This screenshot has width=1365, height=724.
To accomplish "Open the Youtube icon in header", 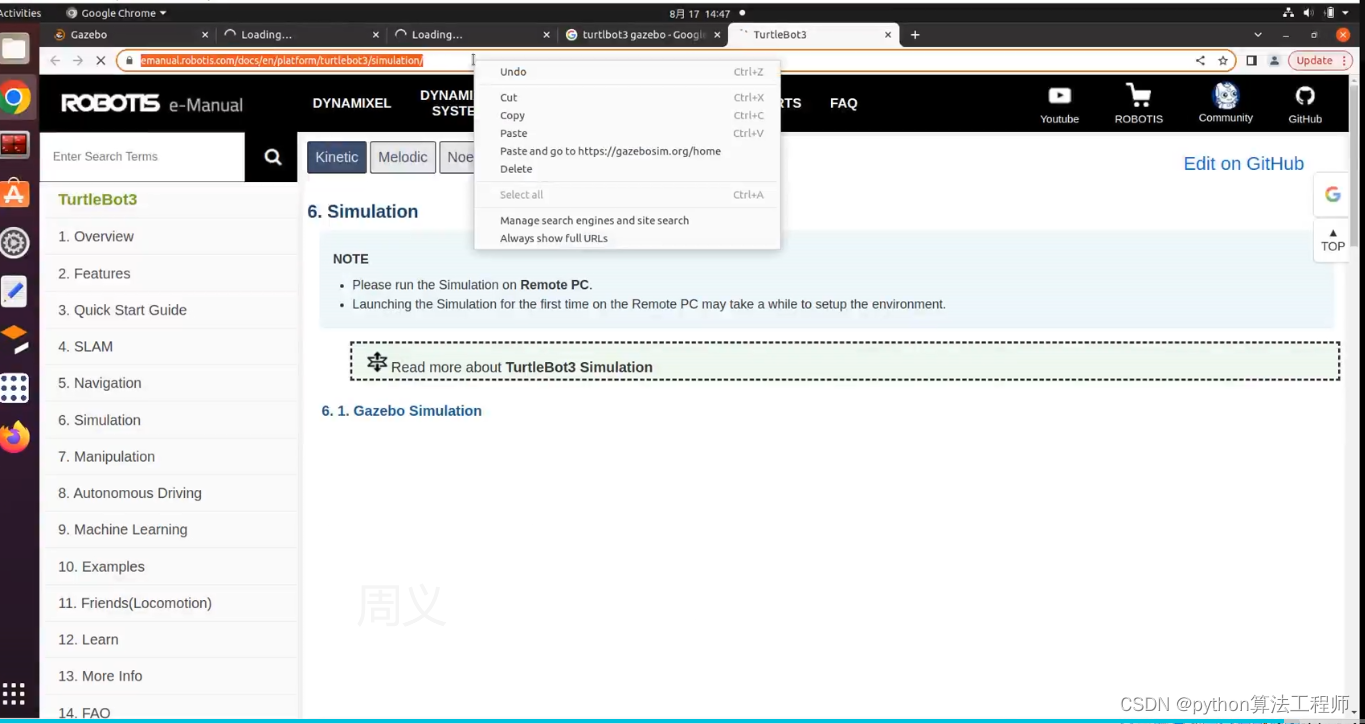I will tap(1059, 104).
